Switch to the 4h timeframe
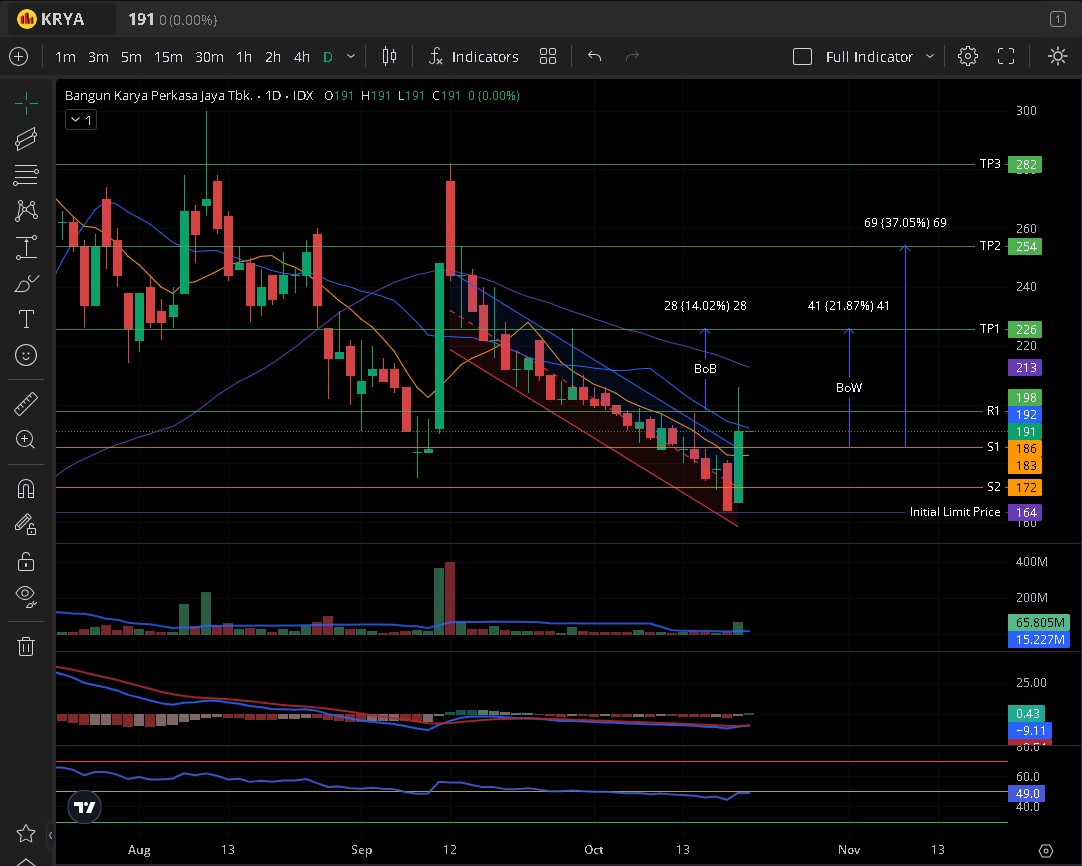Viewport: 1082px width, 866px height. [301, 57]
